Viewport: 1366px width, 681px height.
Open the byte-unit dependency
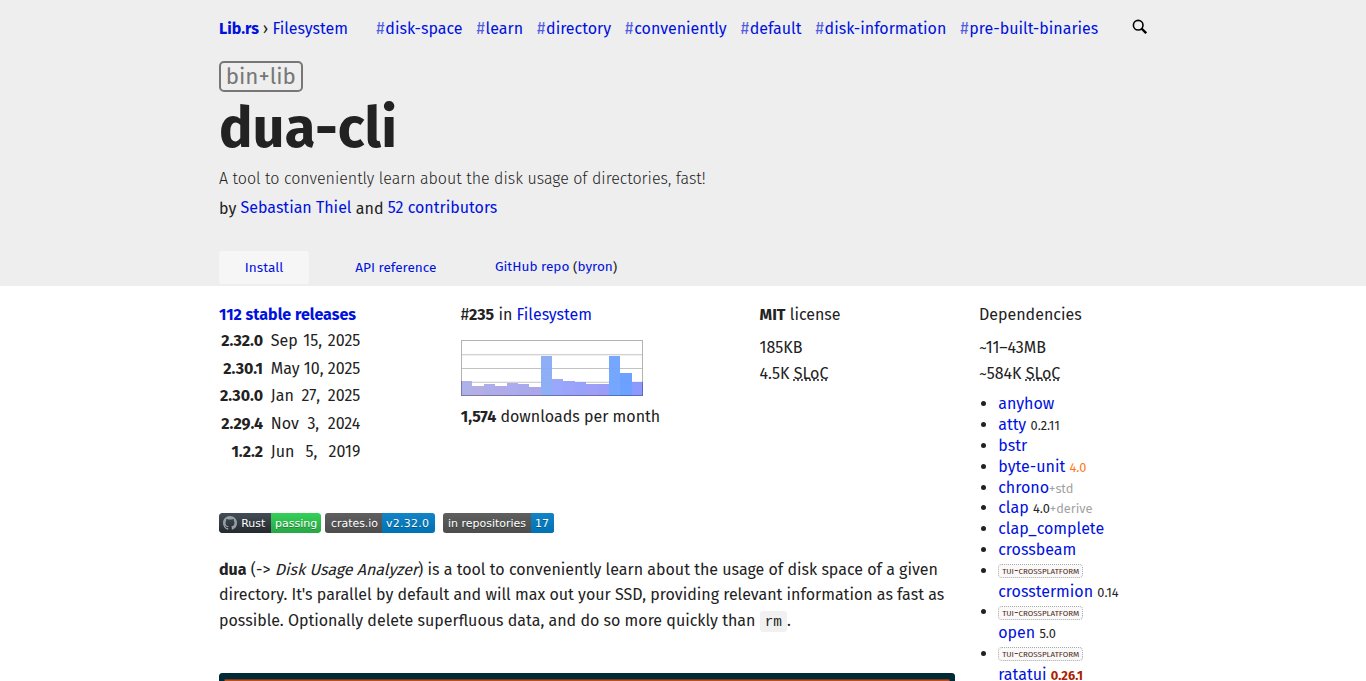coord(1031,466)
